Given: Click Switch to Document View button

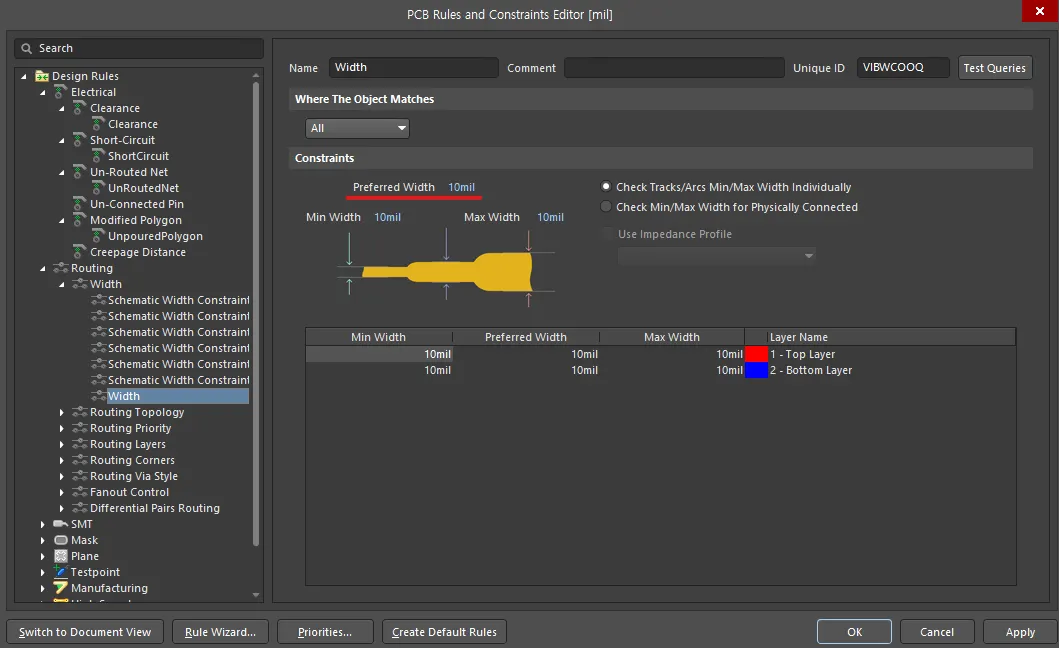Looking at the screenshot, I should [x=85, y=632].
